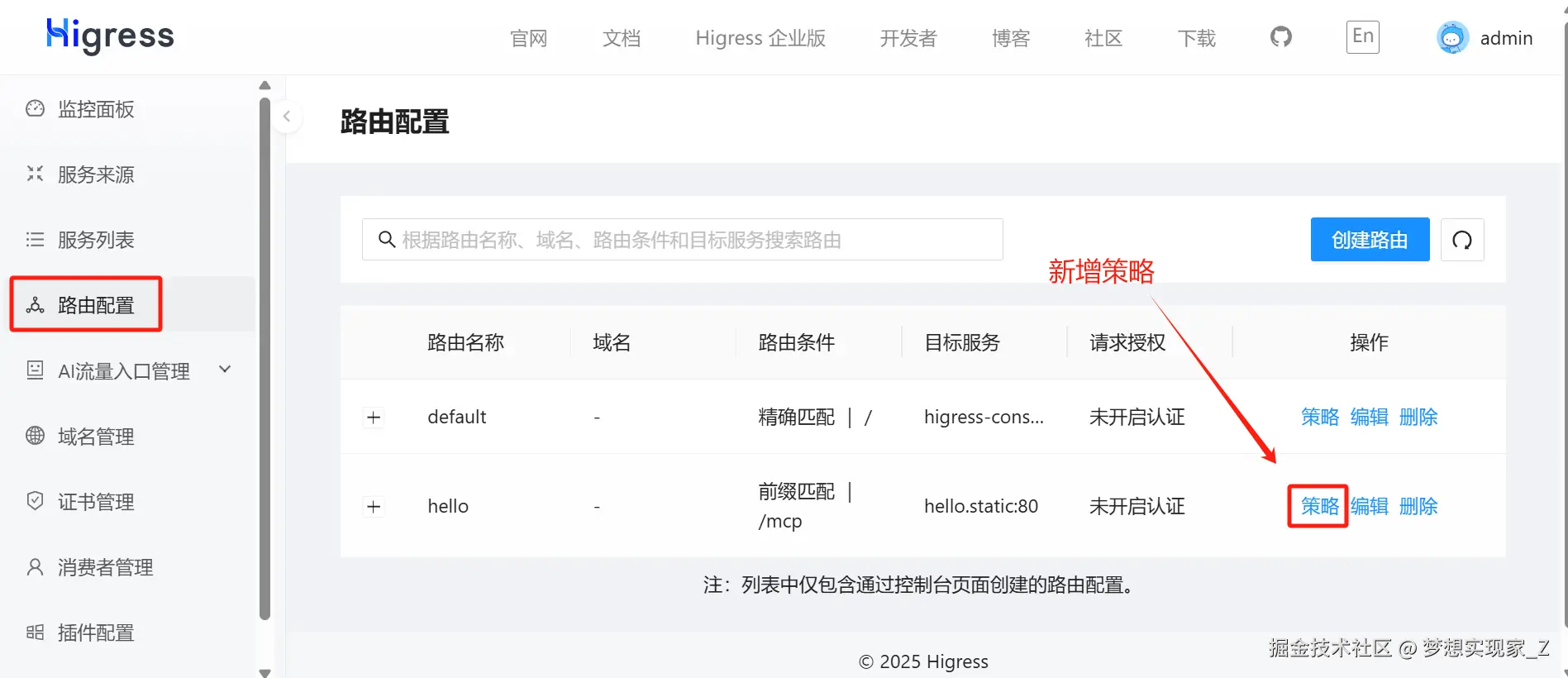Collapse the sidebar with the arrow button
Screen dimensions: 1568x678
pyautogui.click(x=287, y=117)
